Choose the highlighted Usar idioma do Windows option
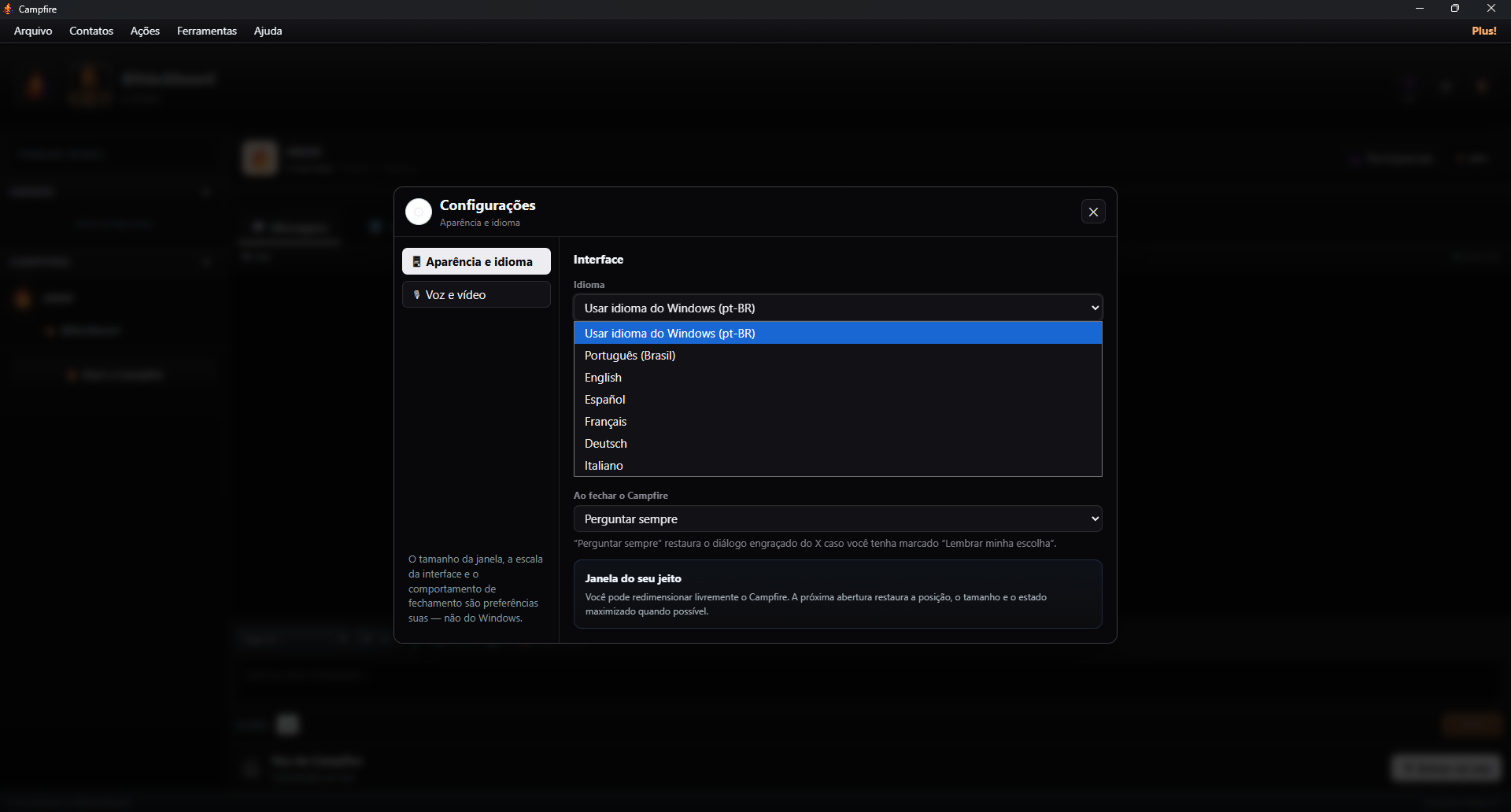Image resolution: width=1511 pixels, height=812 pixels. (838, 333)
